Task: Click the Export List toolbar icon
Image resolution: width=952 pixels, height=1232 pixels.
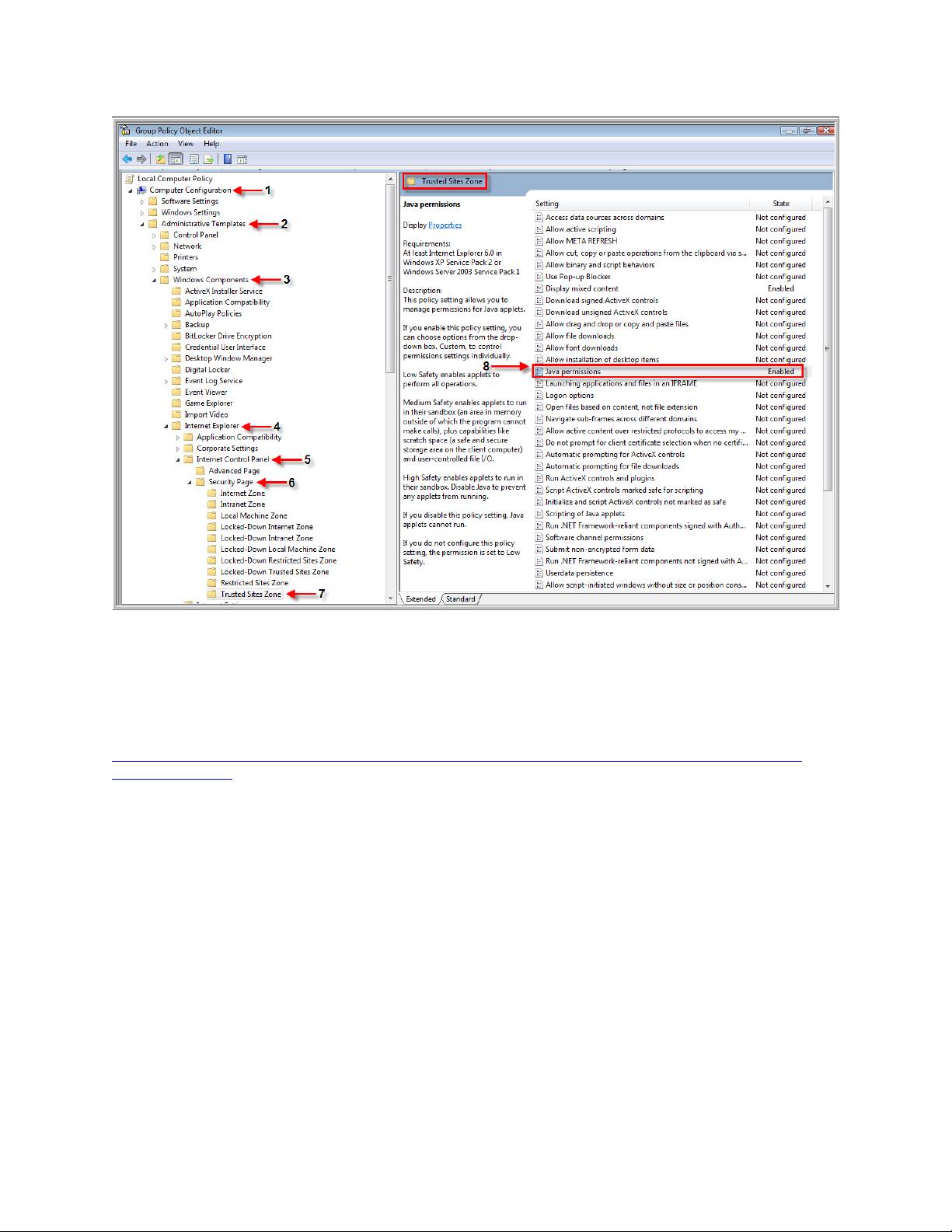Action: coord(209,159)
